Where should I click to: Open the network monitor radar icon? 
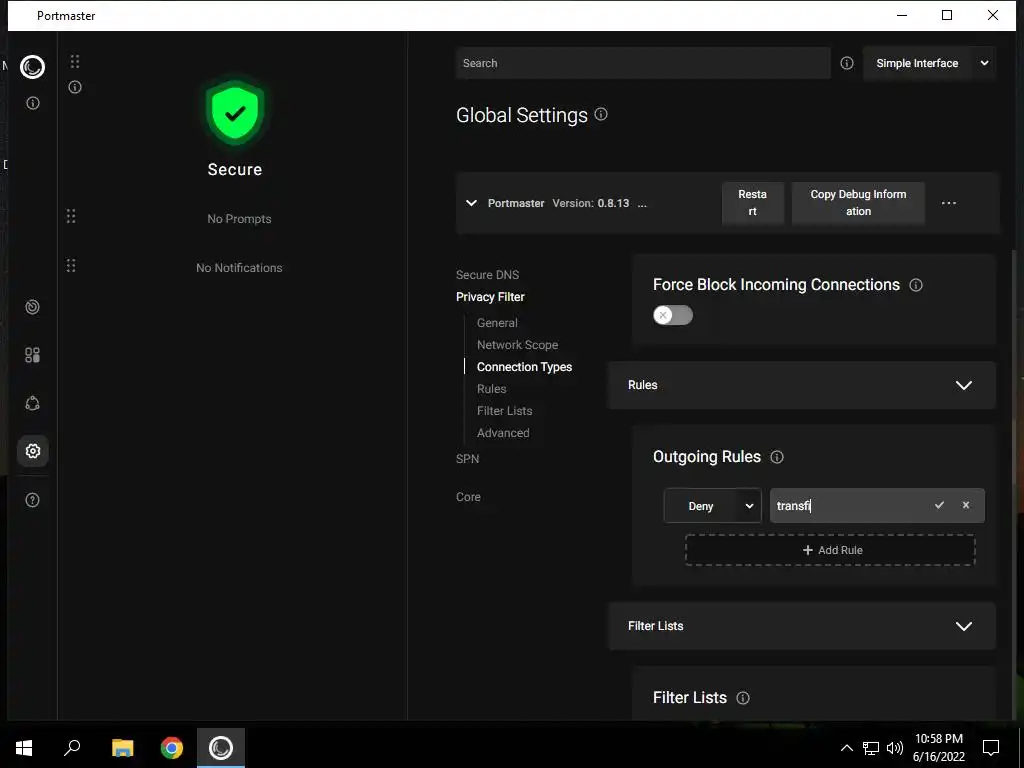(32, 307)
